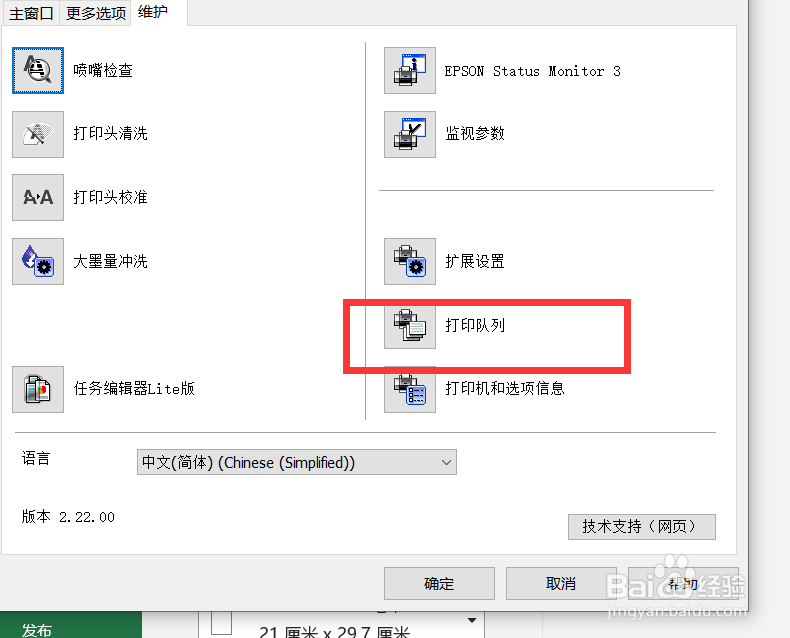Switch to the 更多选项 tab
The width and height of the screenshot is (790, 638).
click(x=96, y=13)
